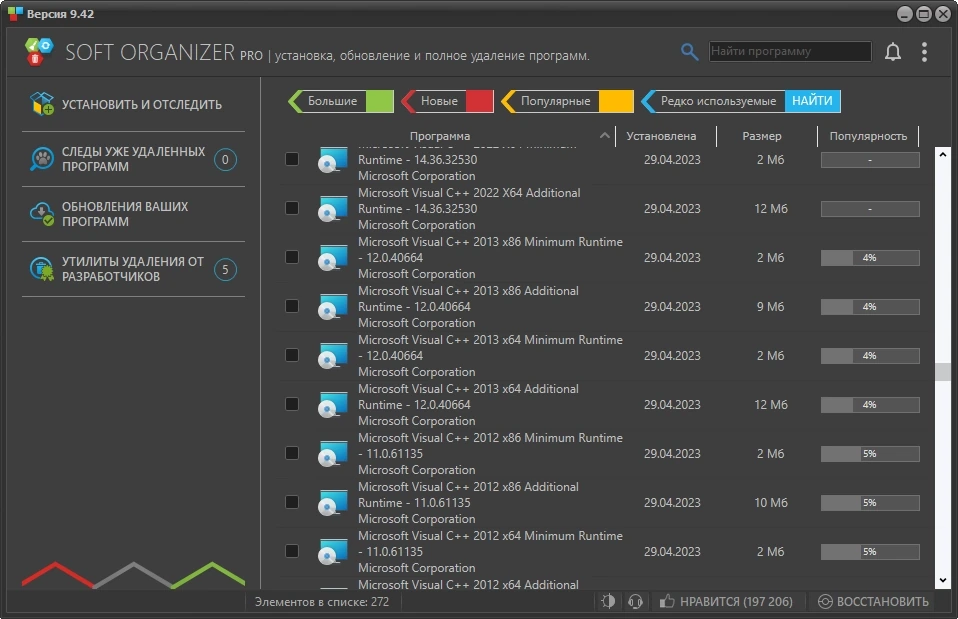
Task: Toggle the light/dark theme icon
Action: tap(608, 601)
